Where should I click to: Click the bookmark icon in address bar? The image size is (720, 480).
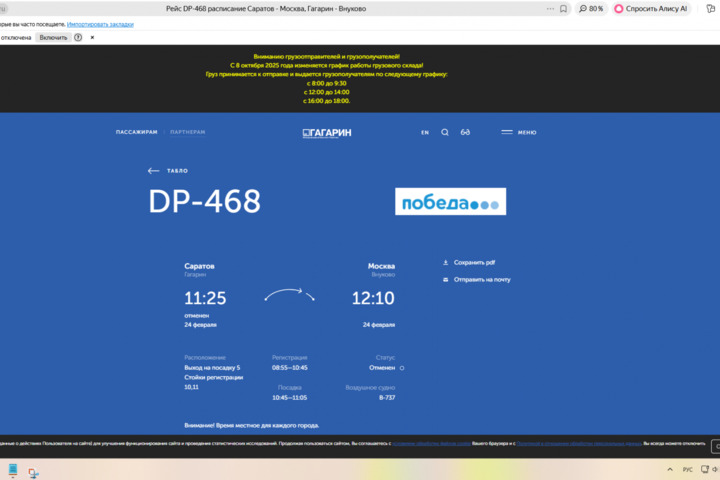click(564, 8)
